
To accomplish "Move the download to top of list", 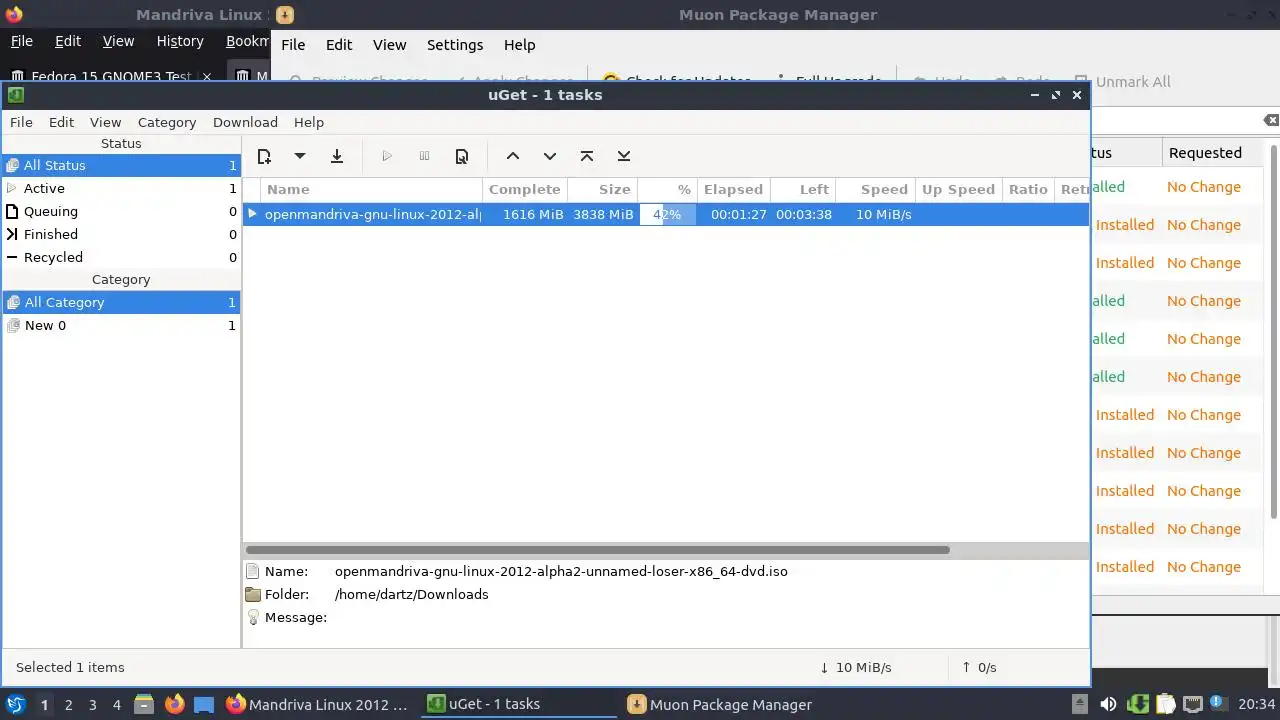I will click(587, 156).
